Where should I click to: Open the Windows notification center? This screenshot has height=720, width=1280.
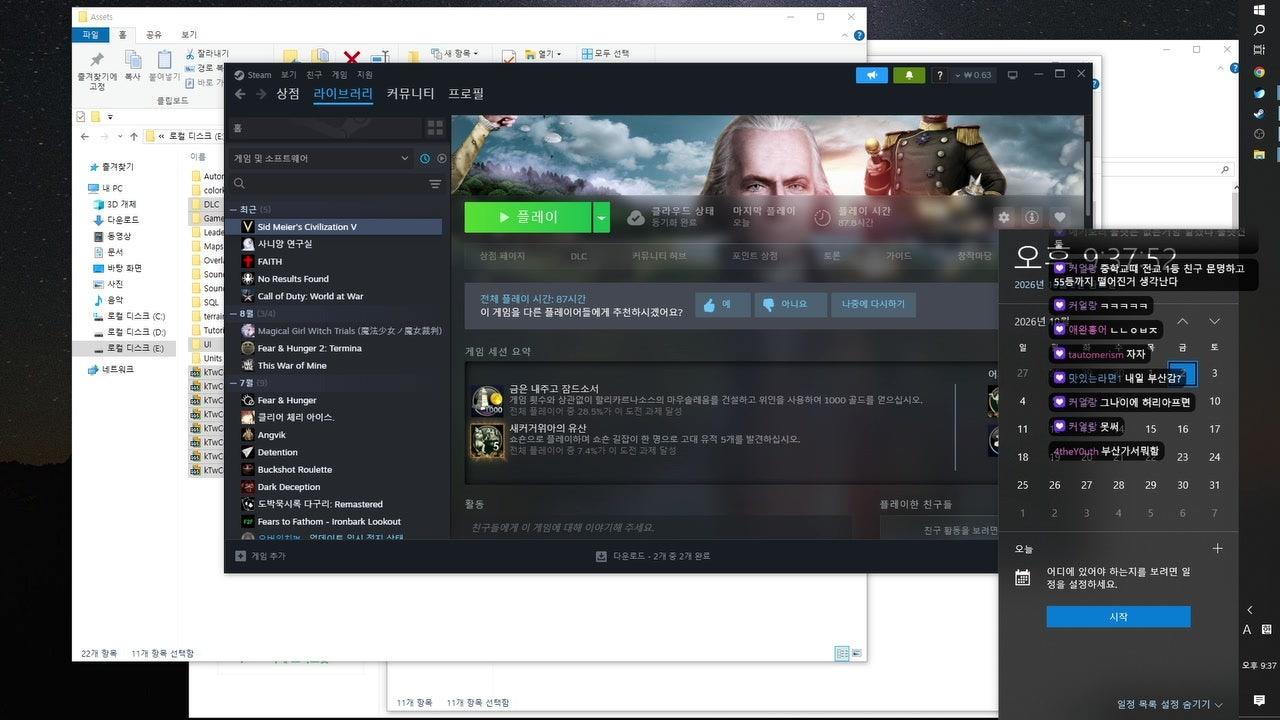point(1259,700)
